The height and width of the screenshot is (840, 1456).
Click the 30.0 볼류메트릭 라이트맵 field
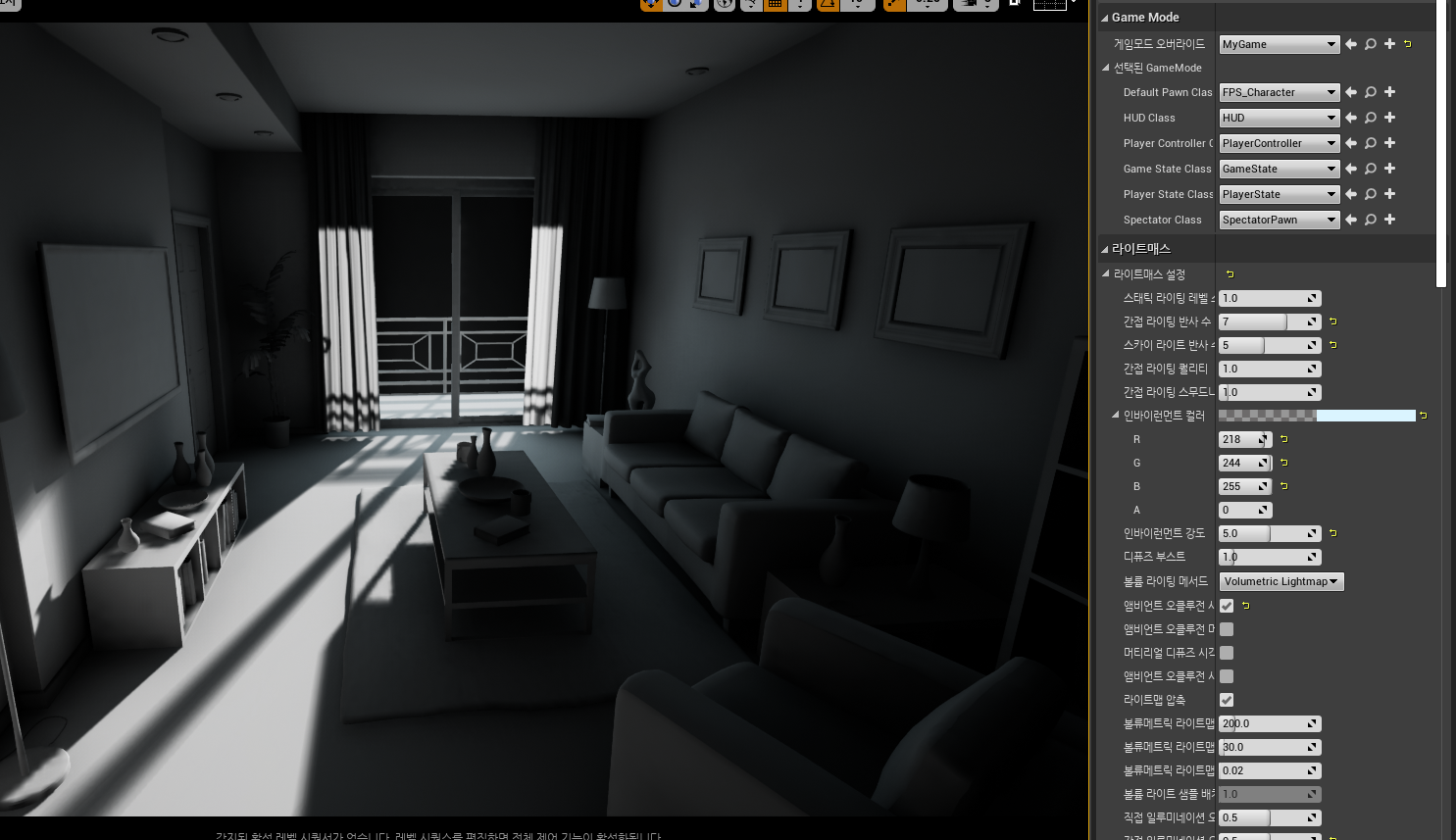point(1270,747)
